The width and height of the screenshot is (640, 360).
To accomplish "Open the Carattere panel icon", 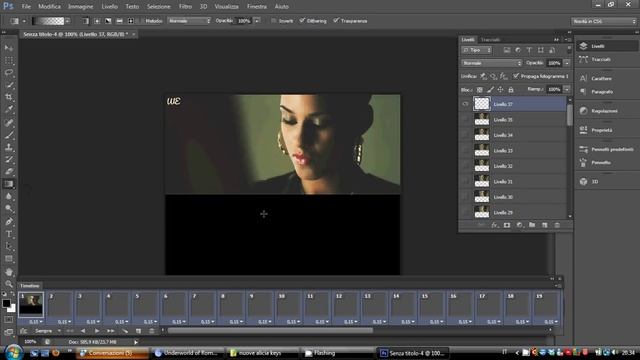I will click(583, 78).
